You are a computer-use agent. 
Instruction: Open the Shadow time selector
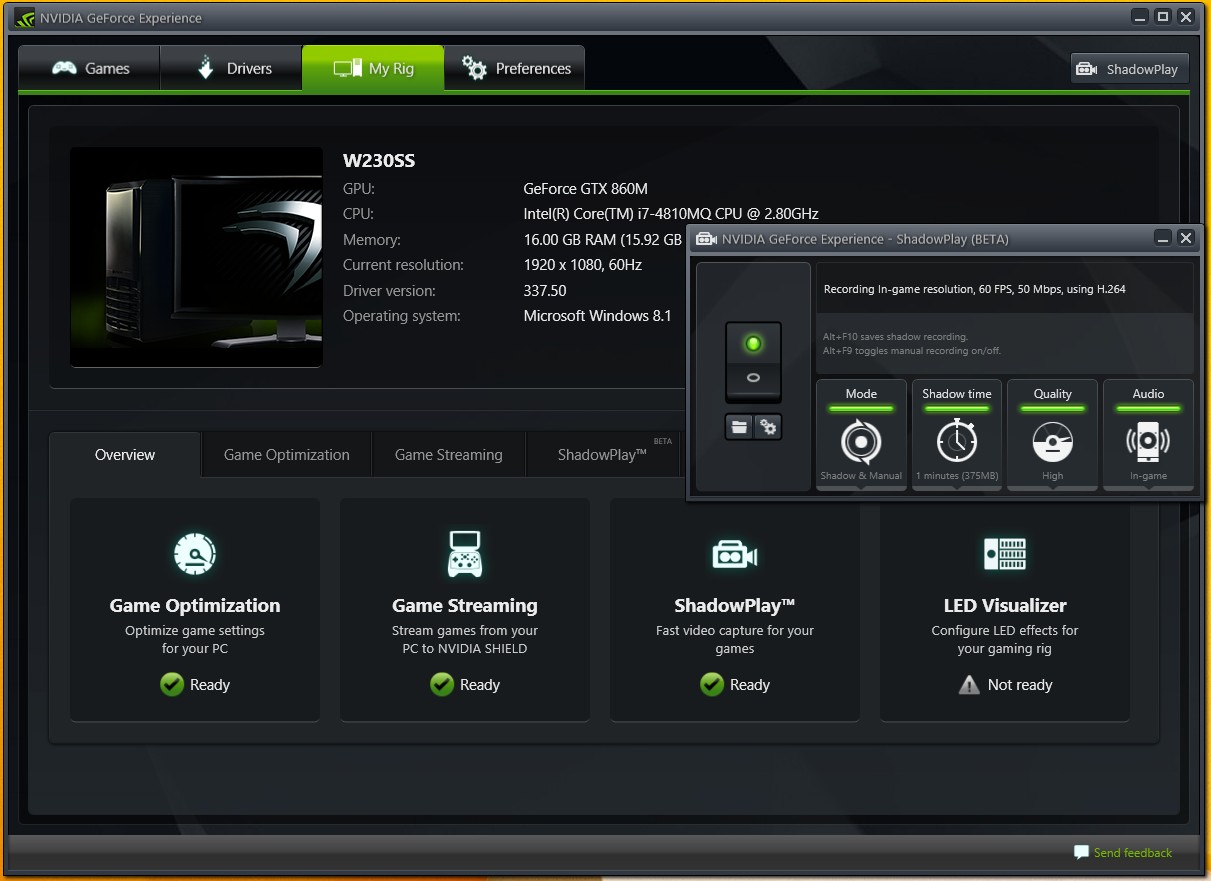(x=957, y=435)
